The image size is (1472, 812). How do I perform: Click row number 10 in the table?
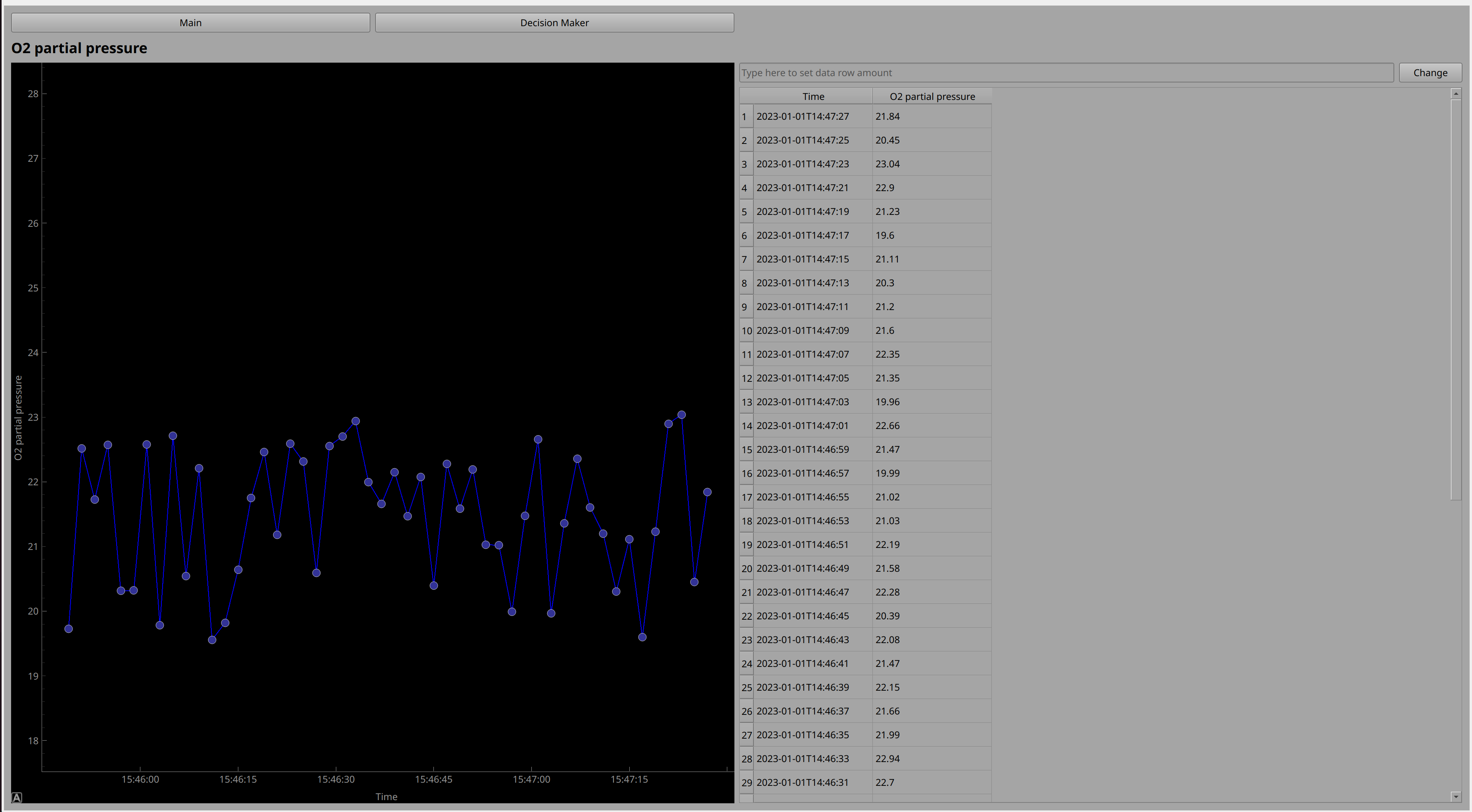pyautogui.click(x=746, y=330)
